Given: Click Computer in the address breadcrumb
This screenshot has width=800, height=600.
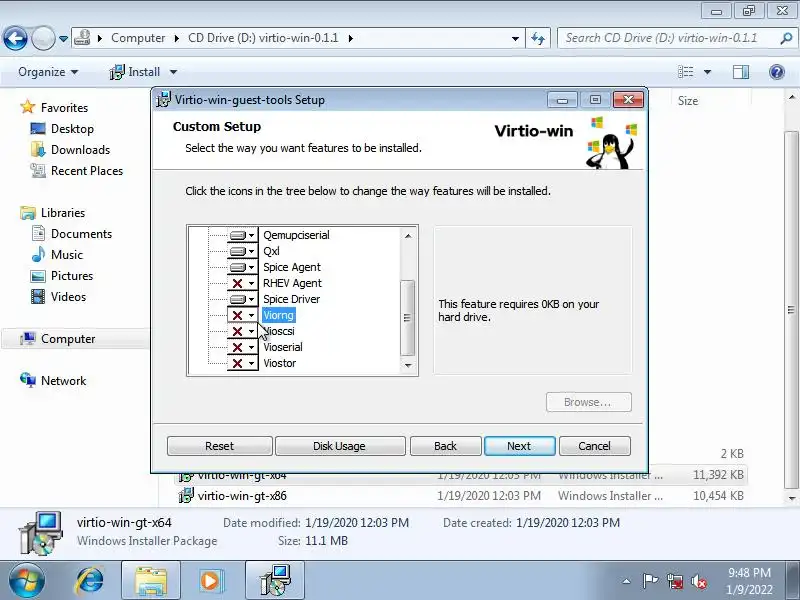Looking at the screenshot, I should pos(138,38).
